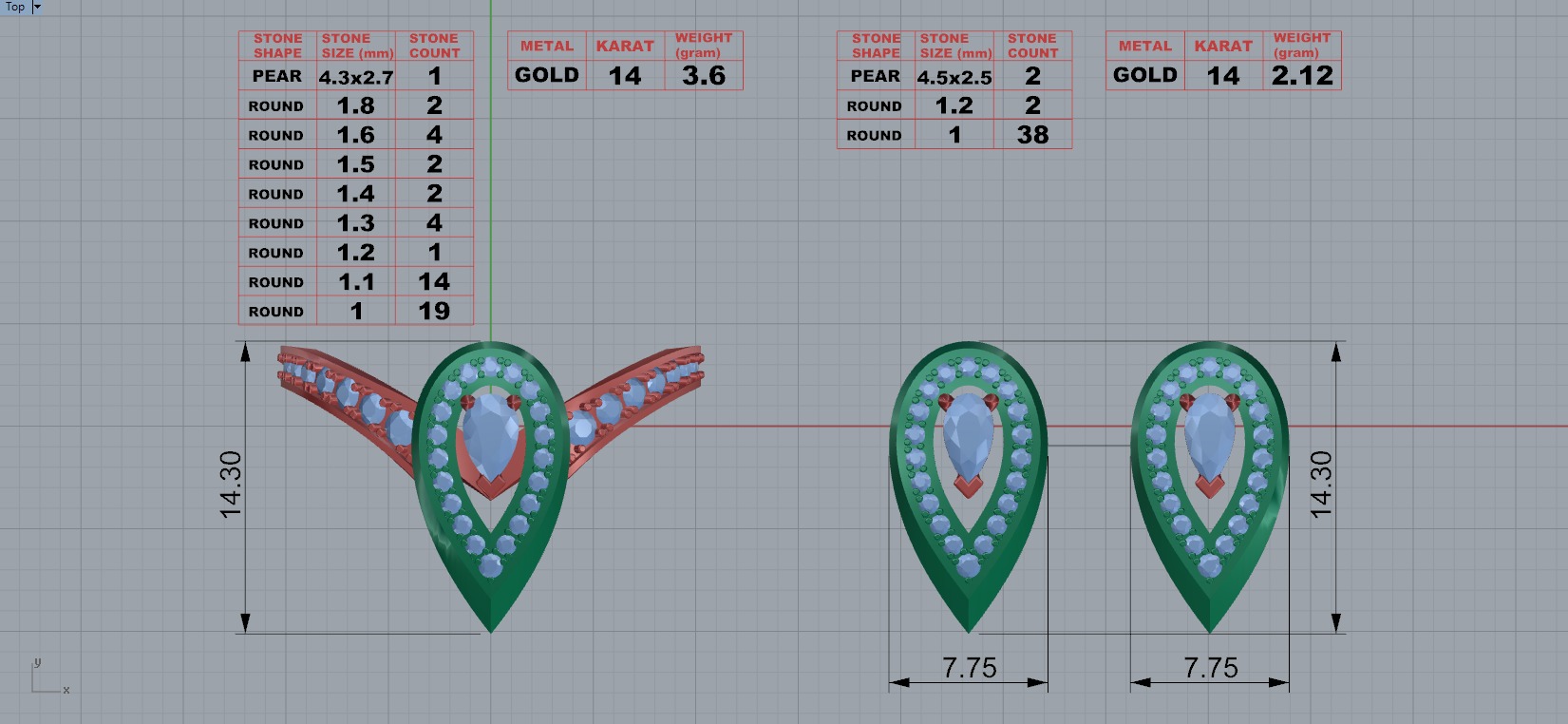Select the 1.4 stone size value

(x=356, y=194)
